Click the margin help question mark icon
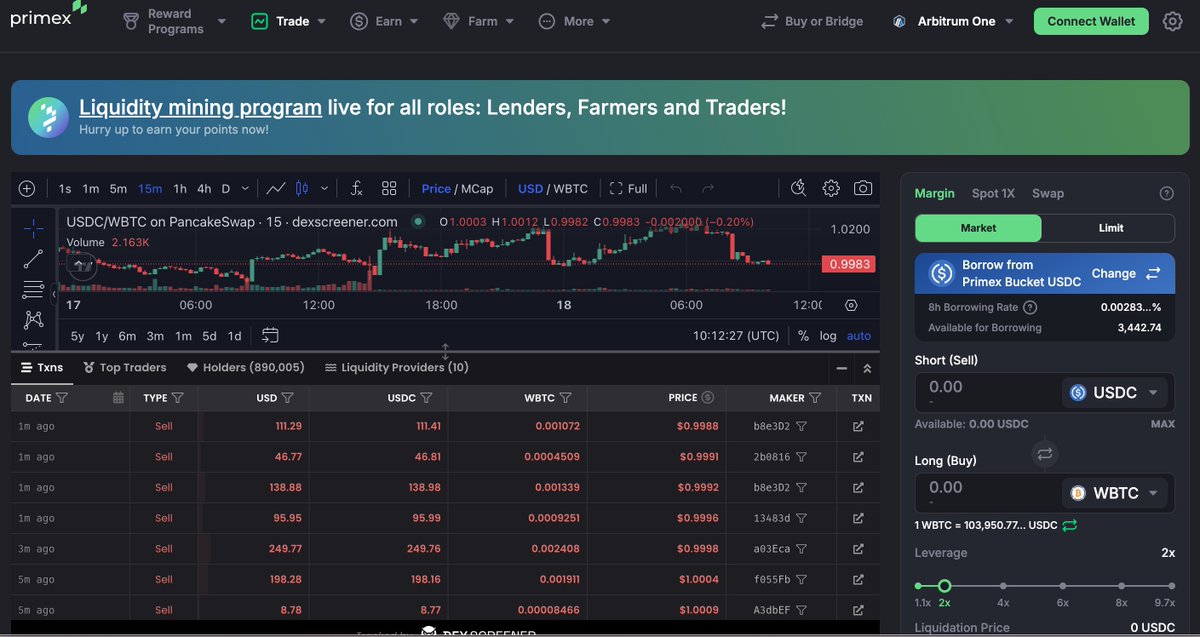1200x637 pixels. tap(1166, 194)
